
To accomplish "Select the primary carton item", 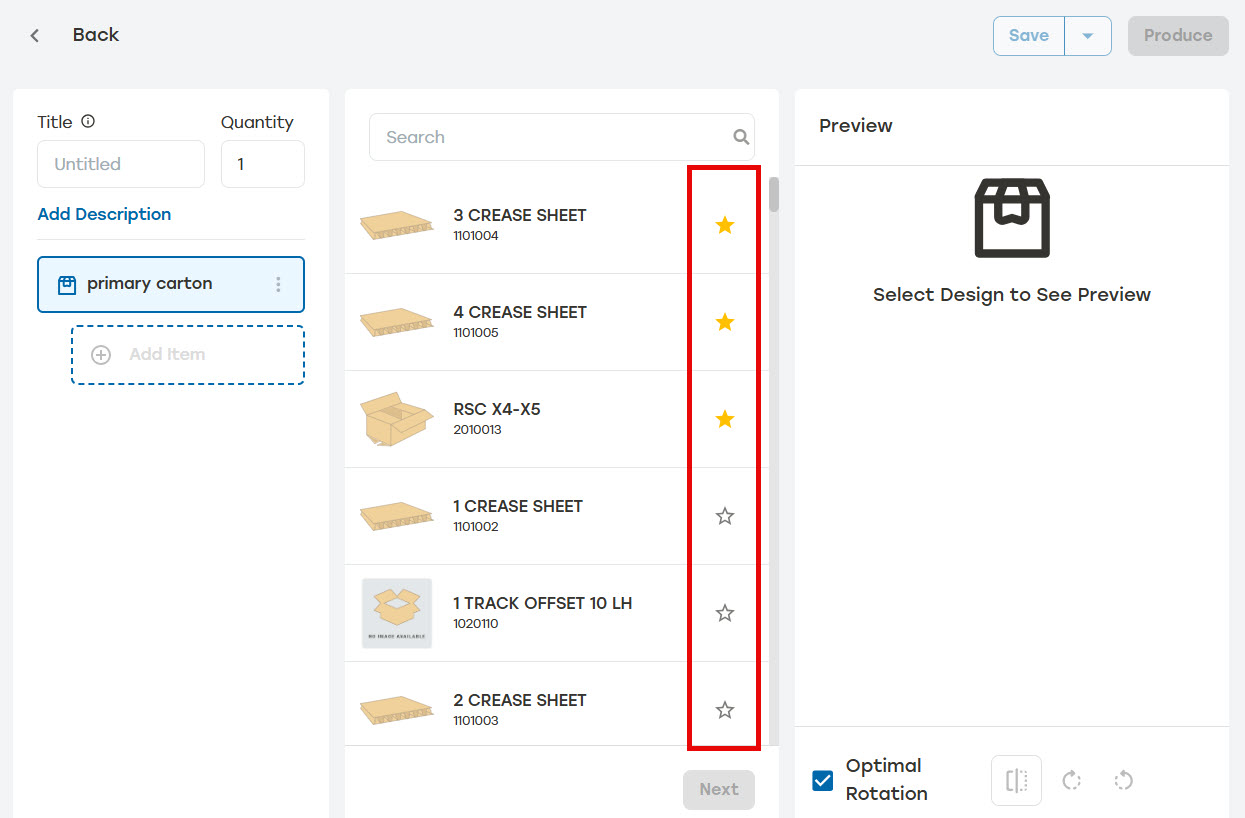I will click(171, 284).
